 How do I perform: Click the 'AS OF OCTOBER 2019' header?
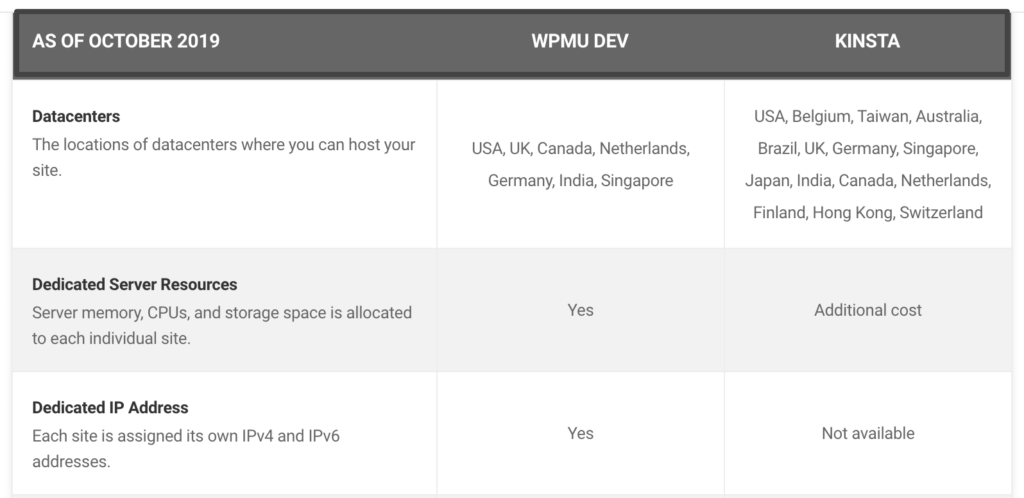click(x=126, y=41)
